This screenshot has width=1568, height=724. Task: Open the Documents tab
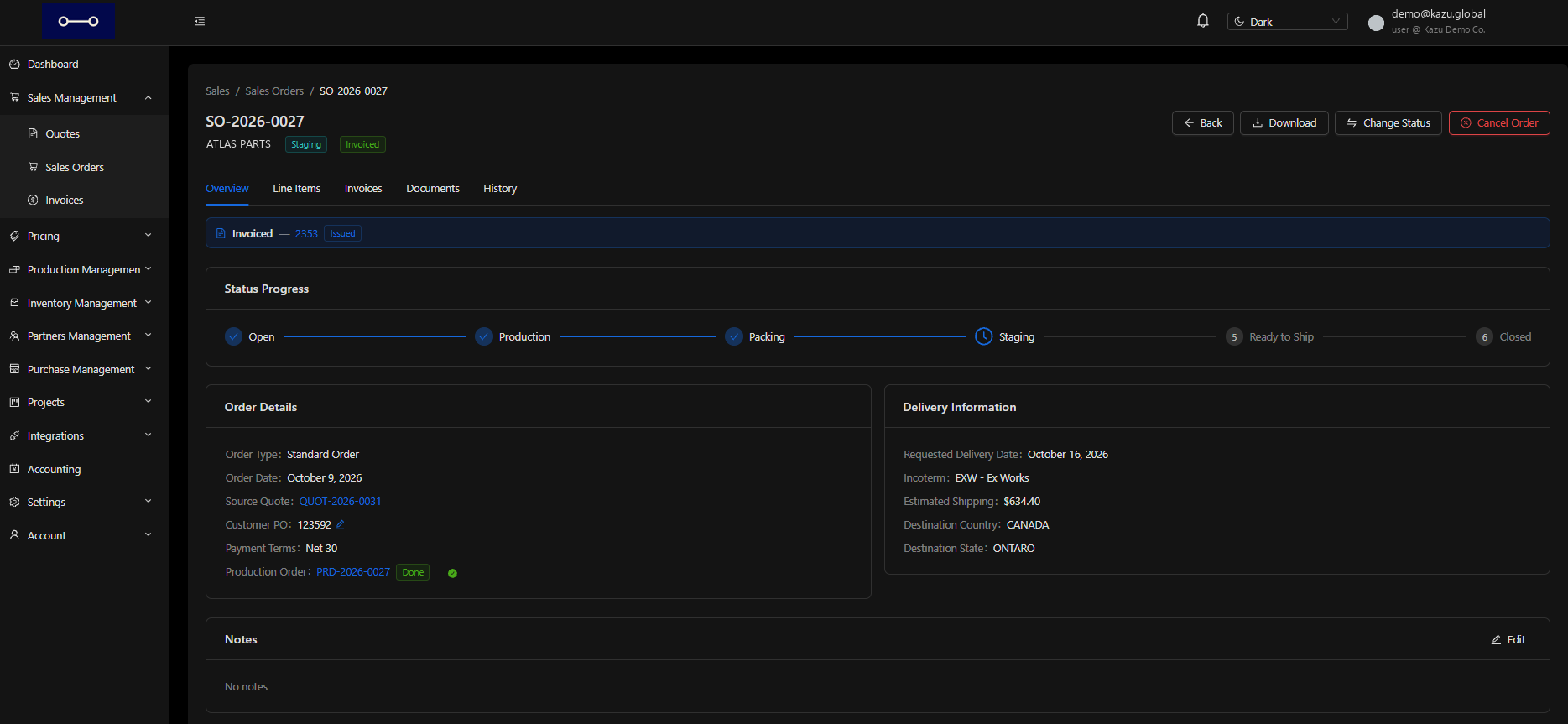click(433, 189)
